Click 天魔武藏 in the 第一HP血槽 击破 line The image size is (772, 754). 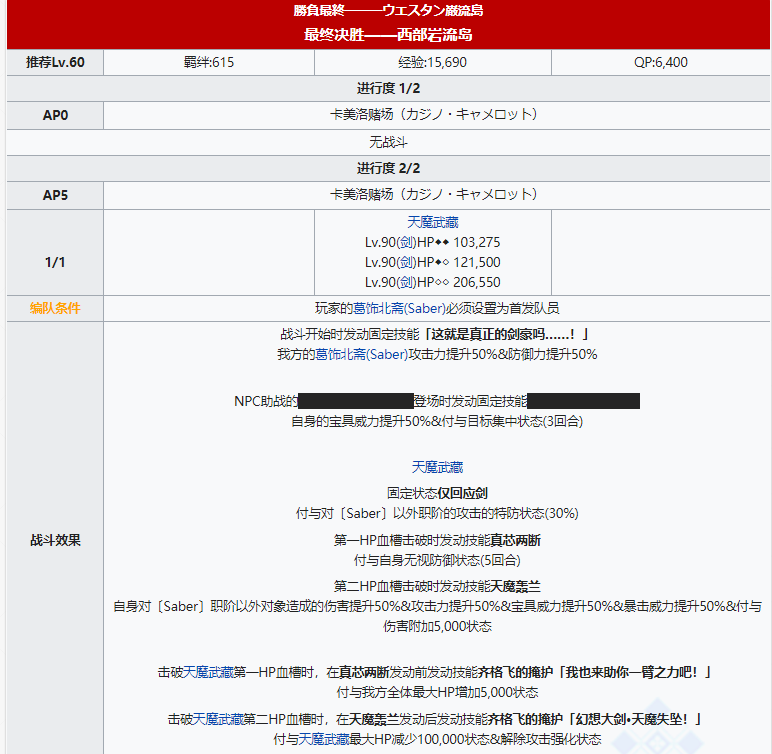pos(208,672)
